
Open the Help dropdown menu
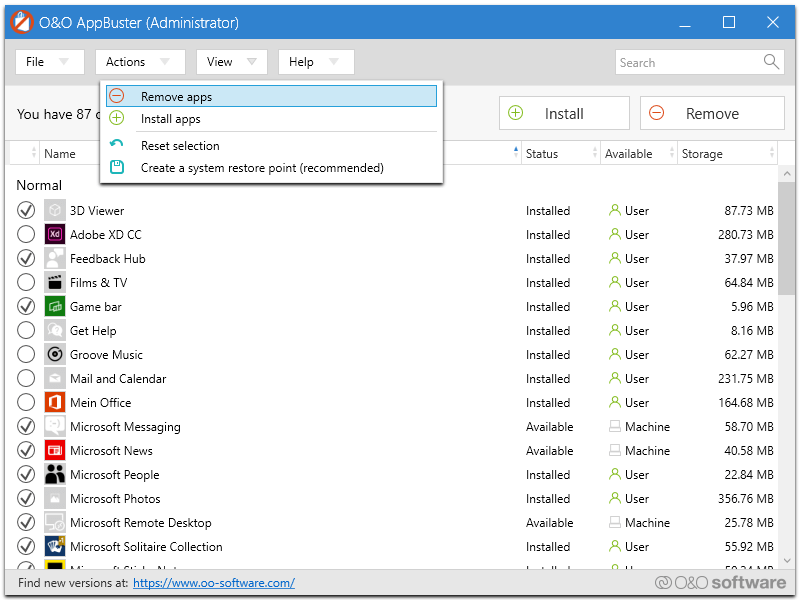(315, 62)
